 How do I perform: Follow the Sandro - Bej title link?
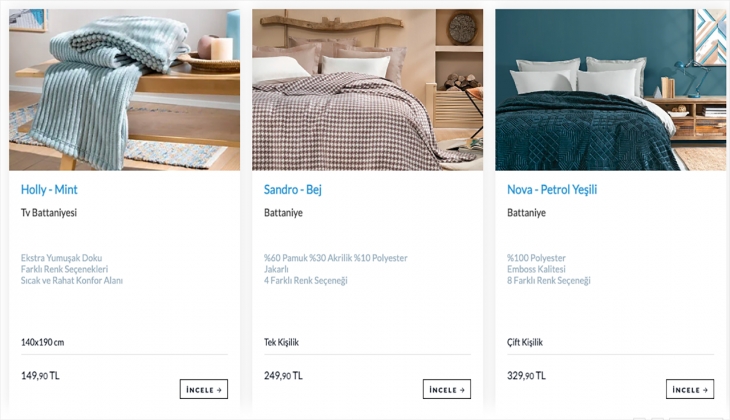[298, 189]
